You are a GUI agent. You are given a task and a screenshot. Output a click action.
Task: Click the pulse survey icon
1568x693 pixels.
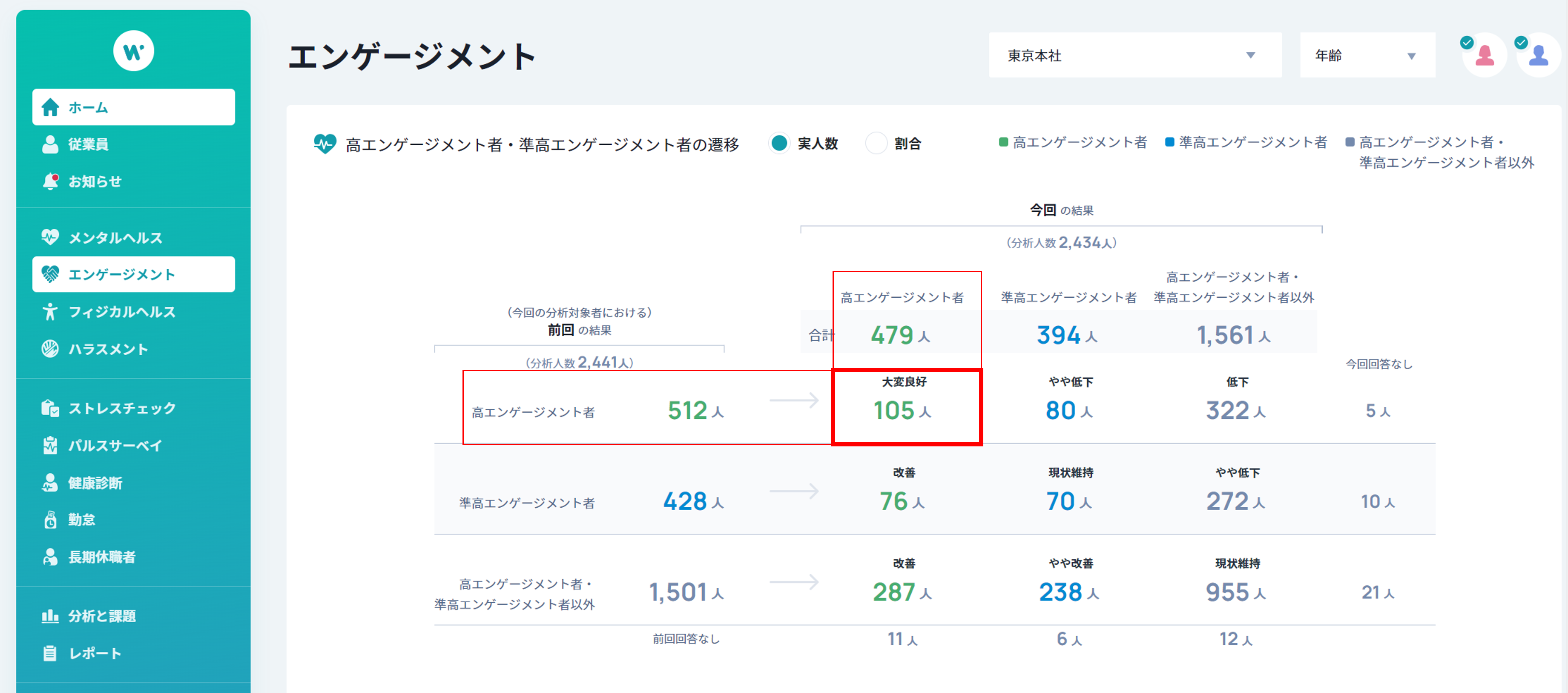point(50,445)
